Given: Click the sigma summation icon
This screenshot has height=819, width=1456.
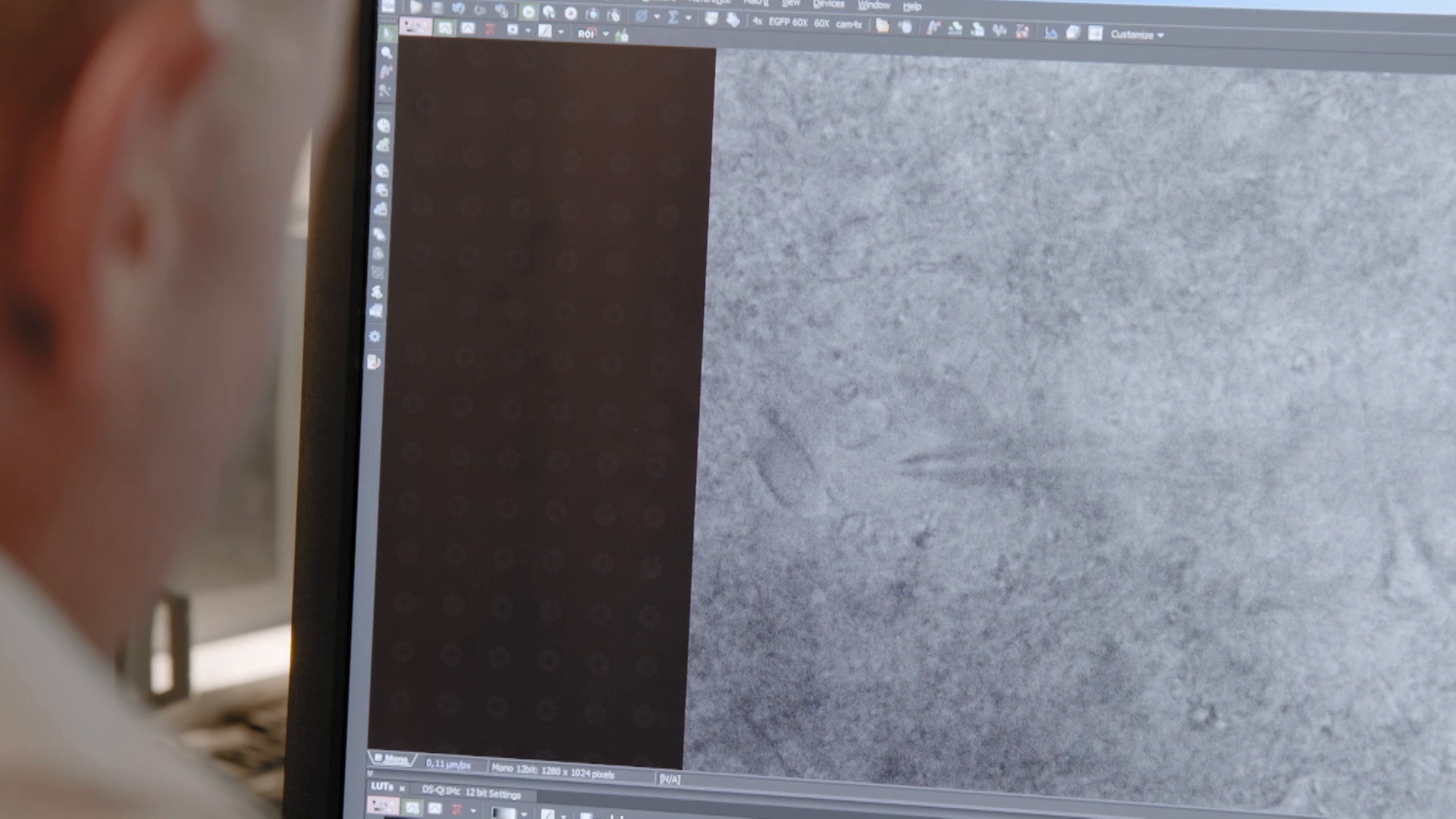Looking at the screenshot, I should pos(673,17).
